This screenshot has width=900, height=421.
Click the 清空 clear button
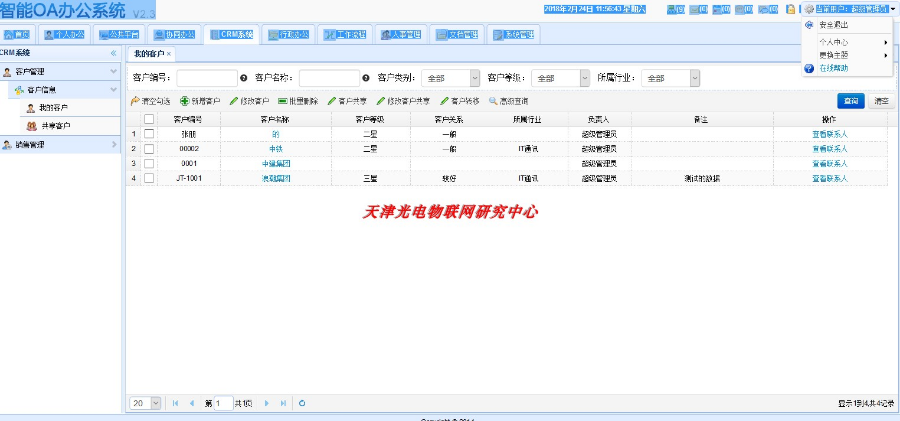[882, 101]
